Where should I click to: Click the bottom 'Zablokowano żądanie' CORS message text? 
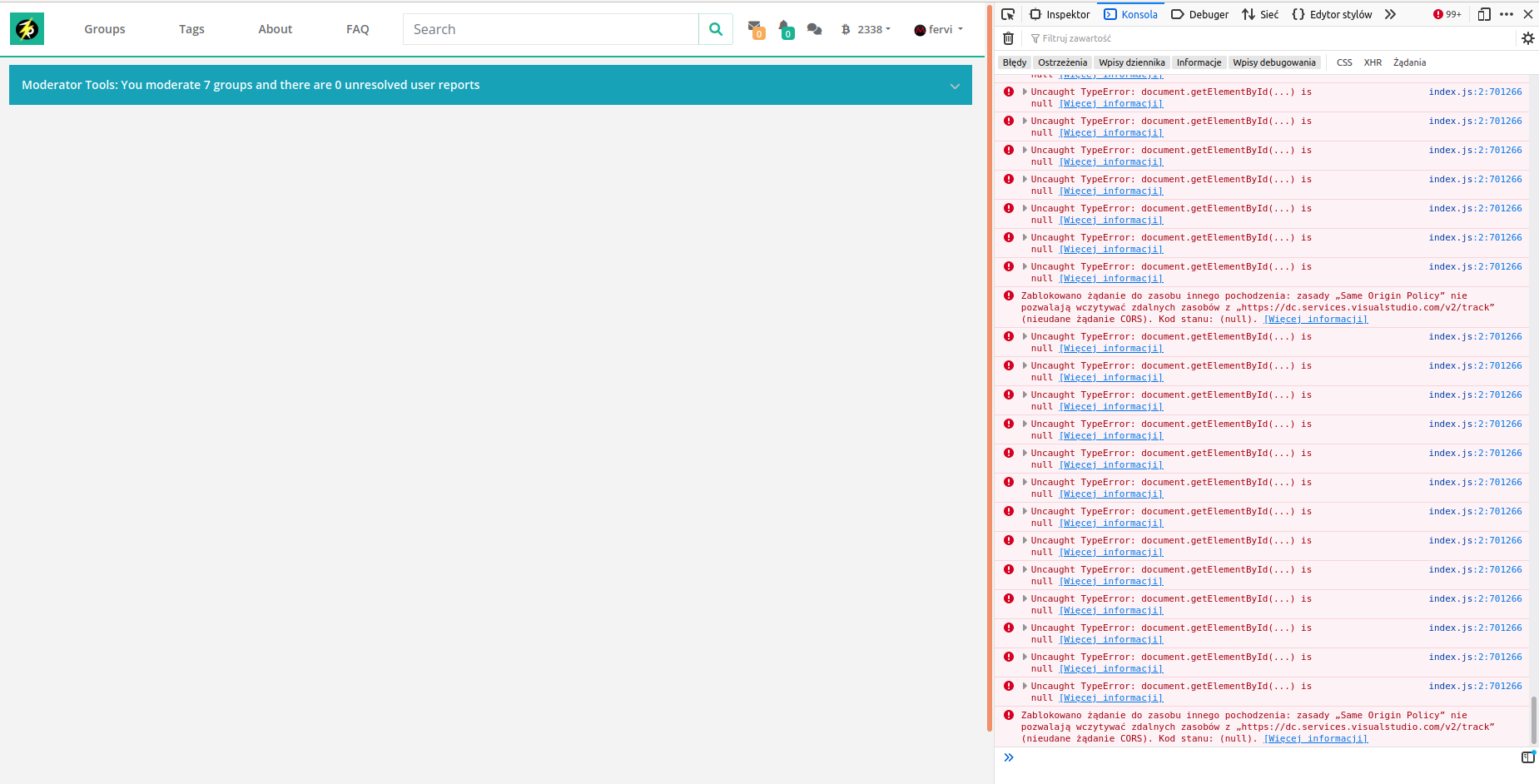pos(1258,727)
